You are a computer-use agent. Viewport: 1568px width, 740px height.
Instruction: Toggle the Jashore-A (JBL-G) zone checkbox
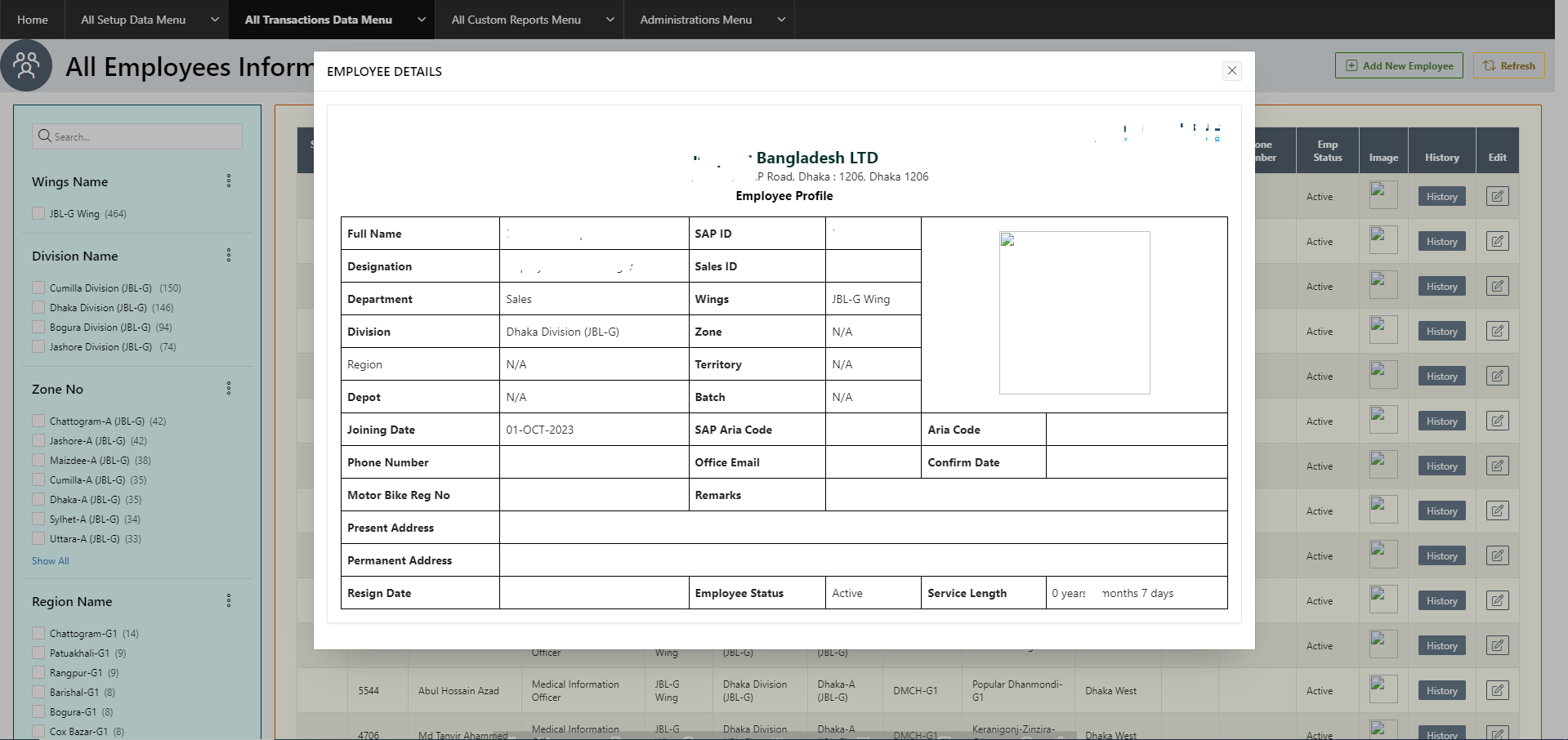pos(38,440)
